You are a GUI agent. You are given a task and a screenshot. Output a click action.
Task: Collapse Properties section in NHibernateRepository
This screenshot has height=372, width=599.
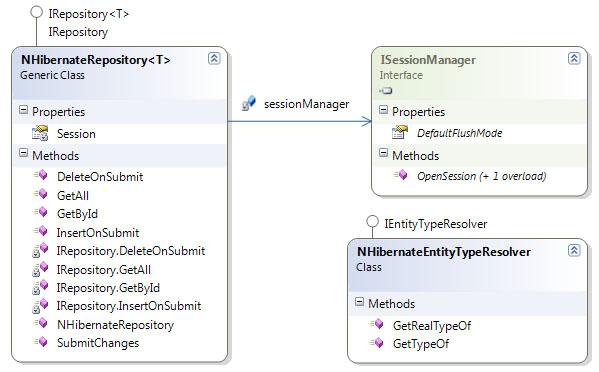[x=23, y=110]
